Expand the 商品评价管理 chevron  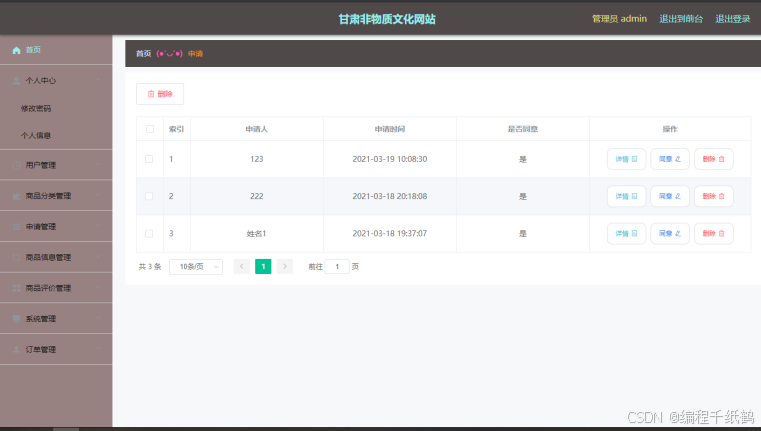point(99,288)
